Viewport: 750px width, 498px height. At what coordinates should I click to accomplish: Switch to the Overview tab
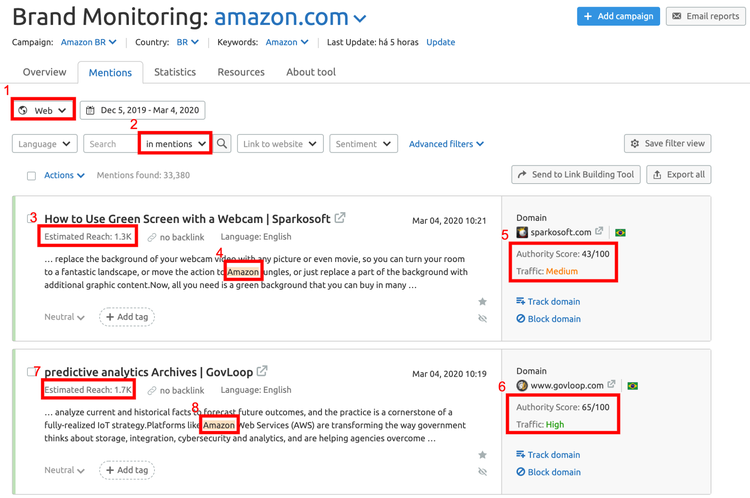44,72
